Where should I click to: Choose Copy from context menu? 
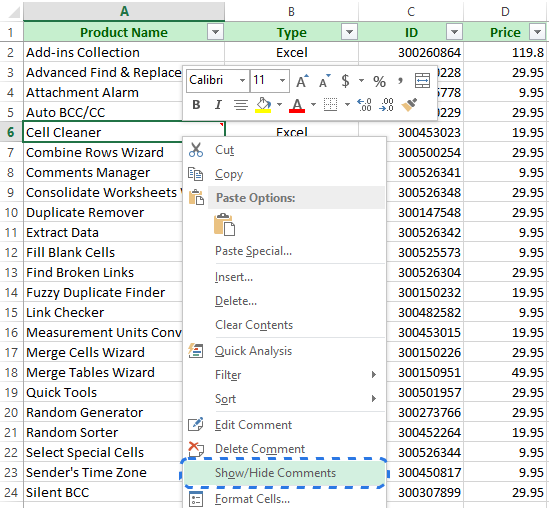[284, 174]
